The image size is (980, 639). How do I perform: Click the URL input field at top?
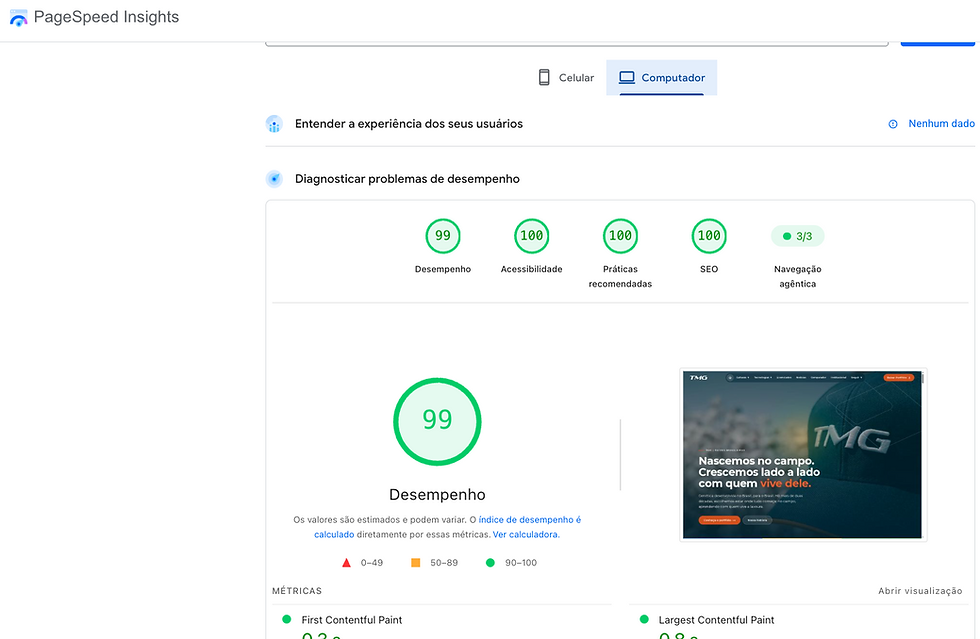pyautogui.click(x=577, y=44)
